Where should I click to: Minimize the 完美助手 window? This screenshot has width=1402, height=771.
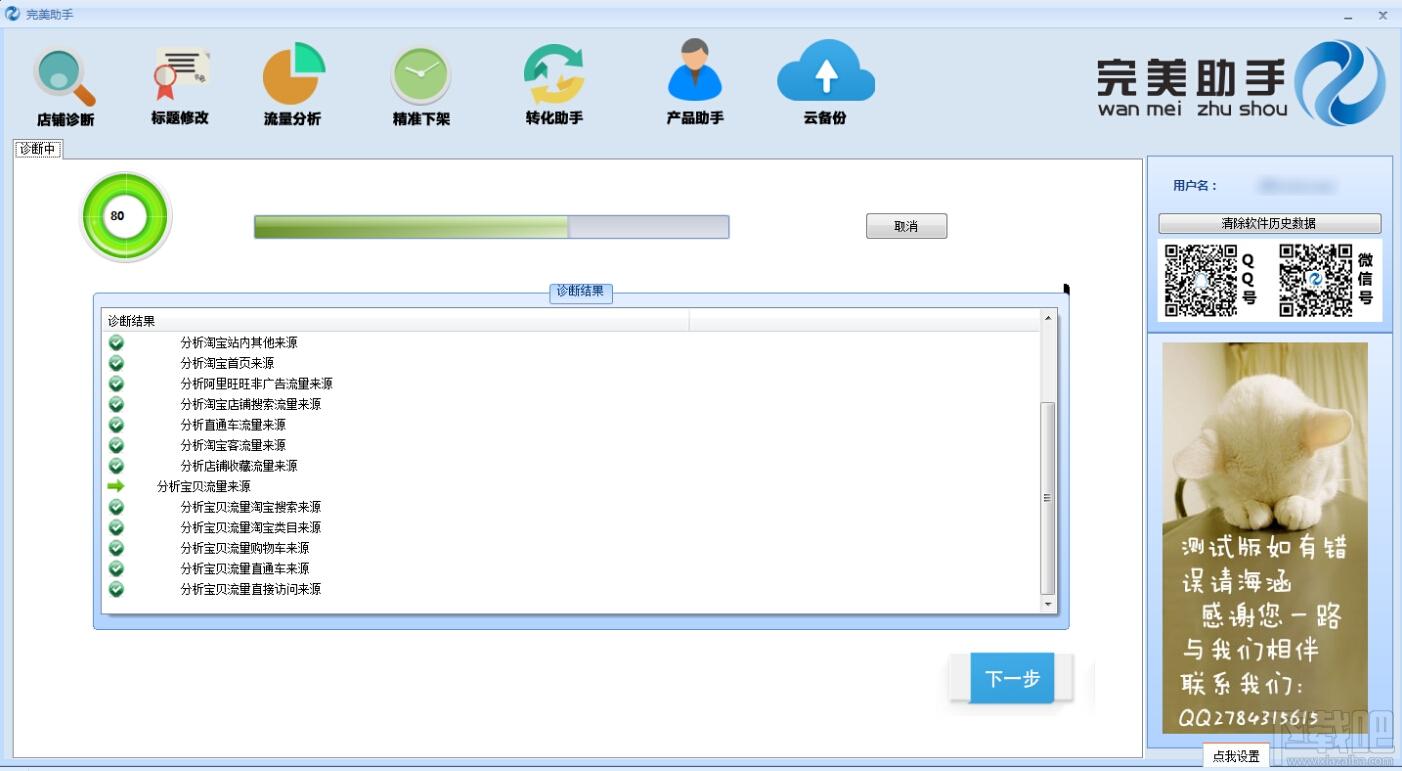coord(1348,16)
